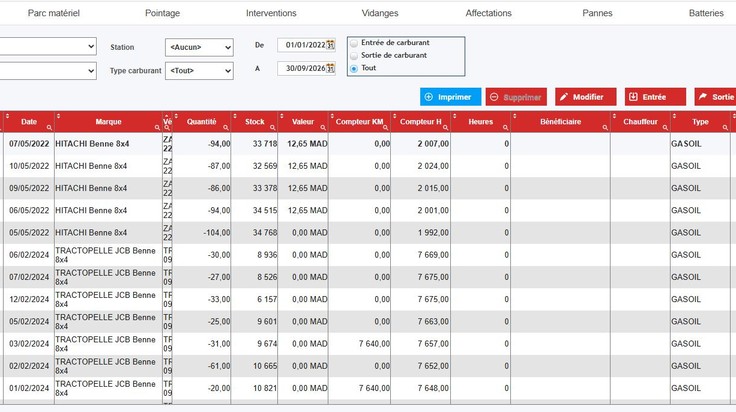The image size is (736, 412).
Task: Click search icon in Compteur H column header
Action: point(445,127)
